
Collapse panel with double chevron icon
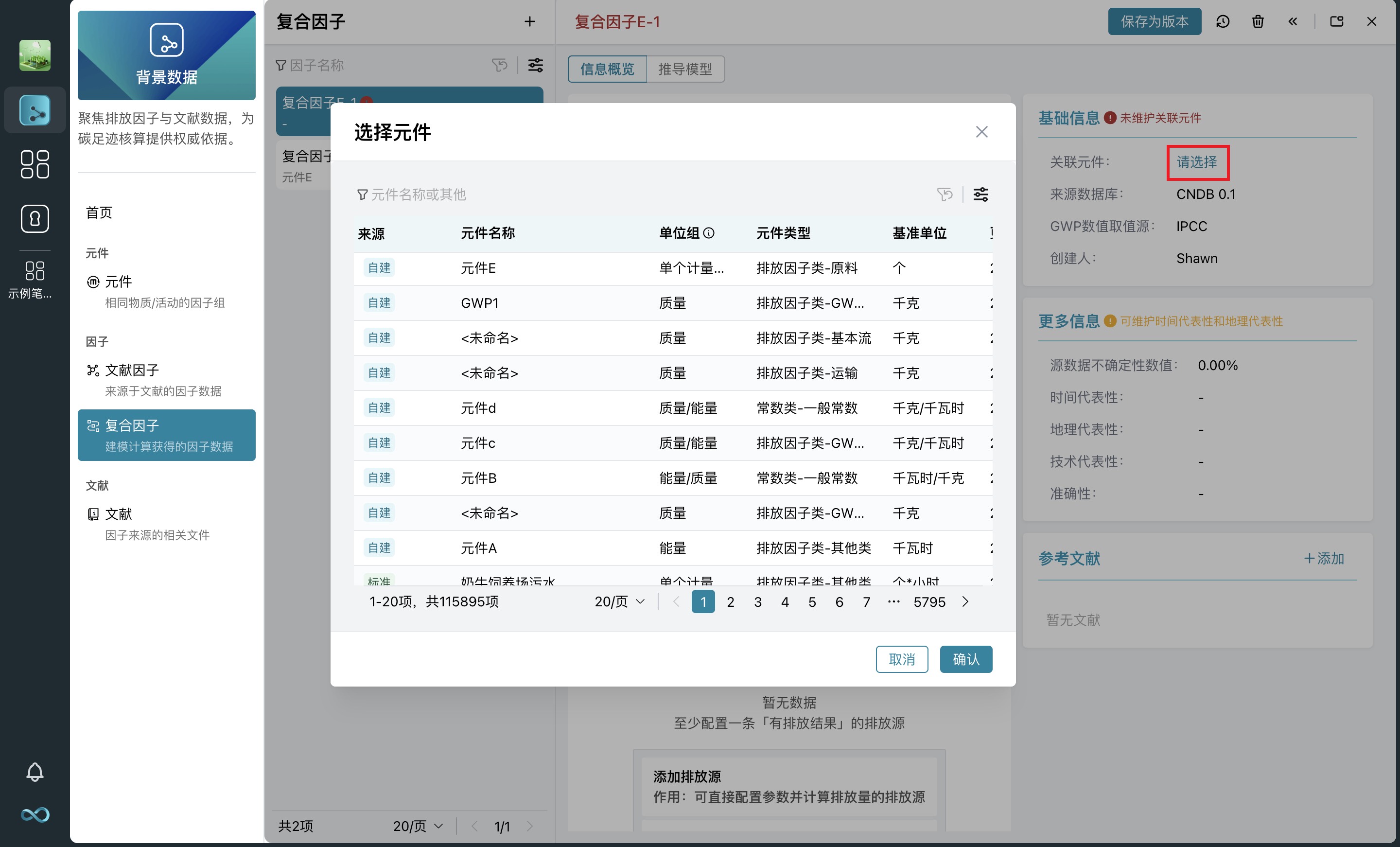point(1293,21)
